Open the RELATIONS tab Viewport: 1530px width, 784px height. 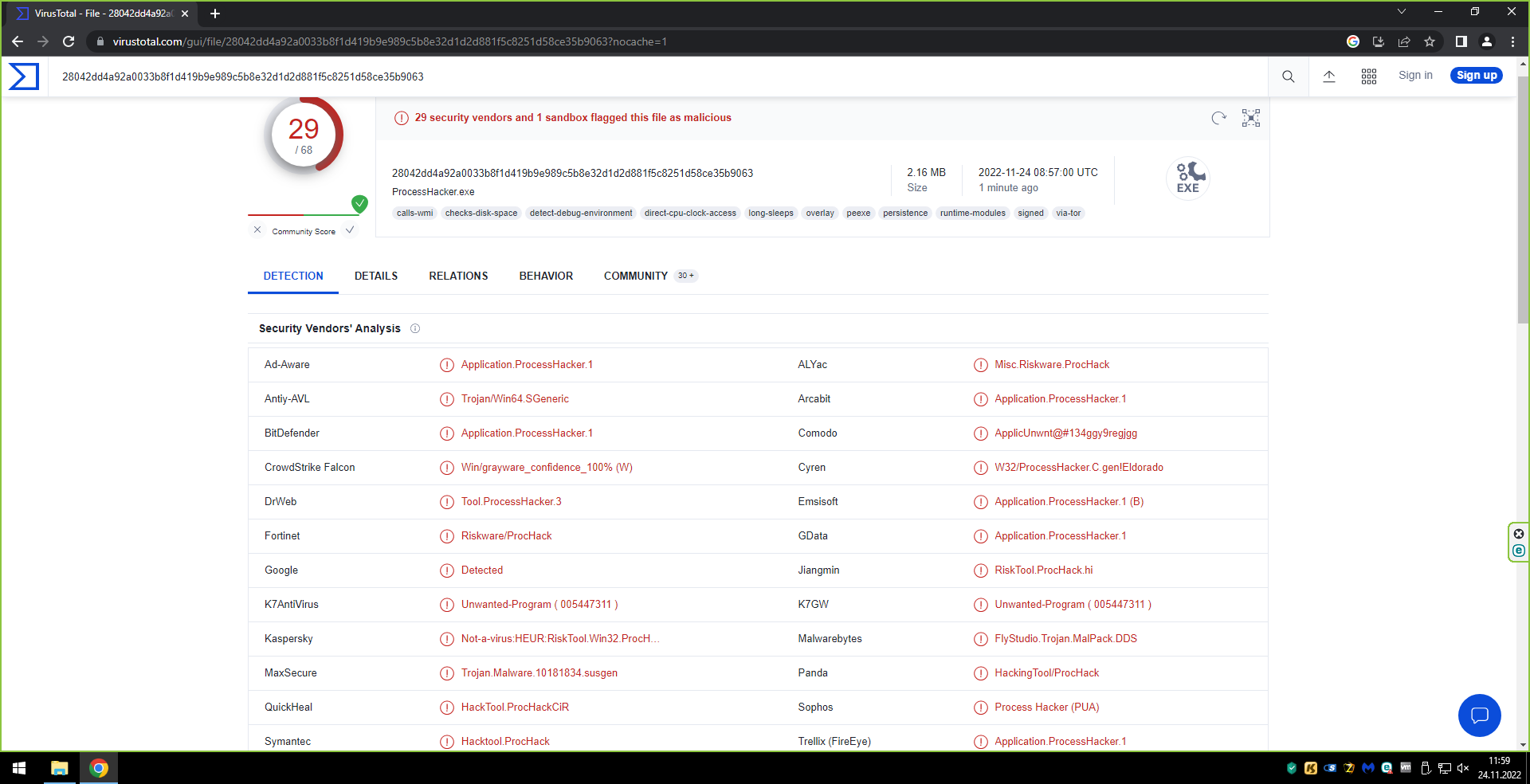click(458, 276)
